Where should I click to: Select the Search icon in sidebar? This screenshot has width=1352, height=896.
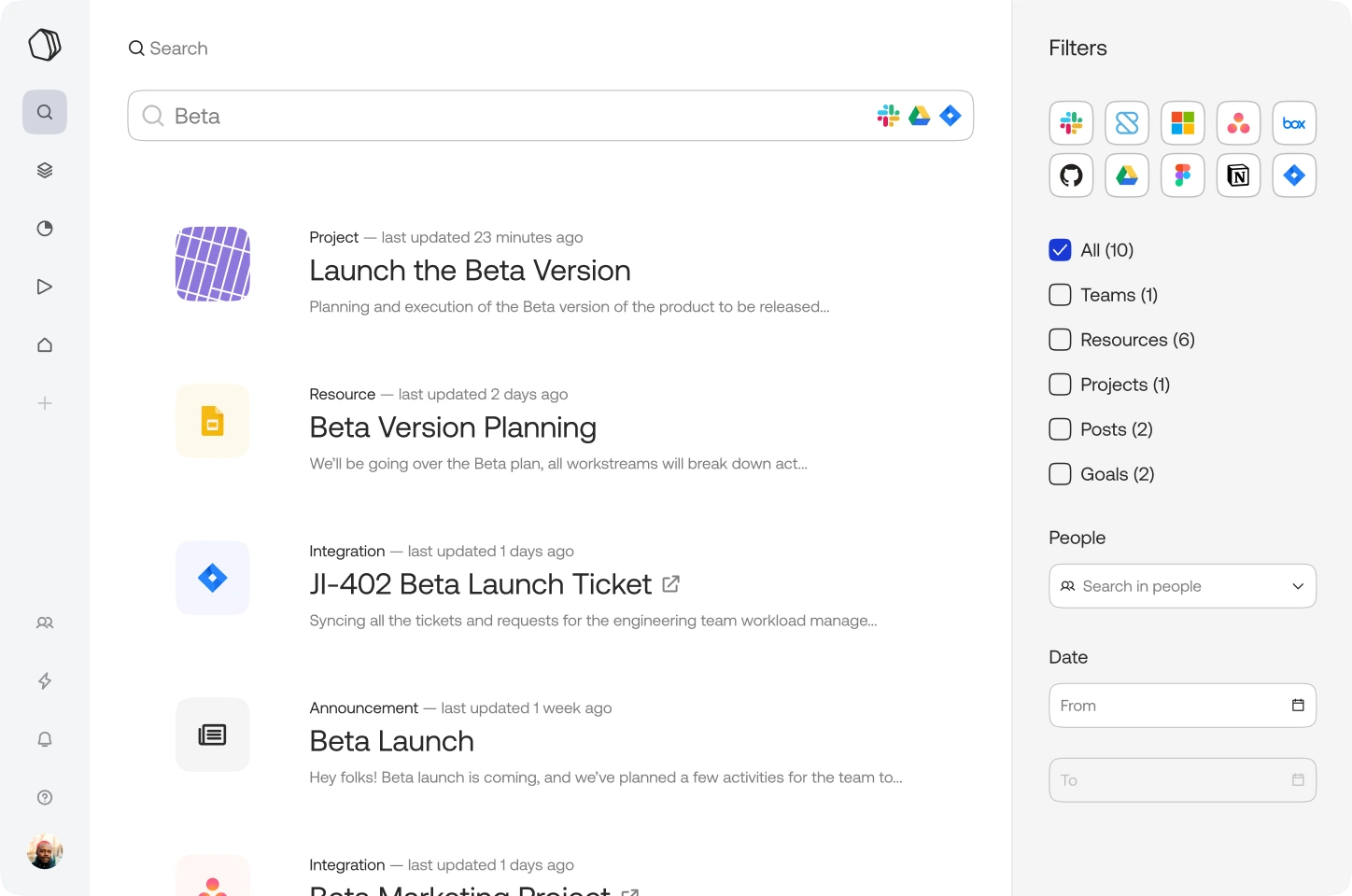45,112
